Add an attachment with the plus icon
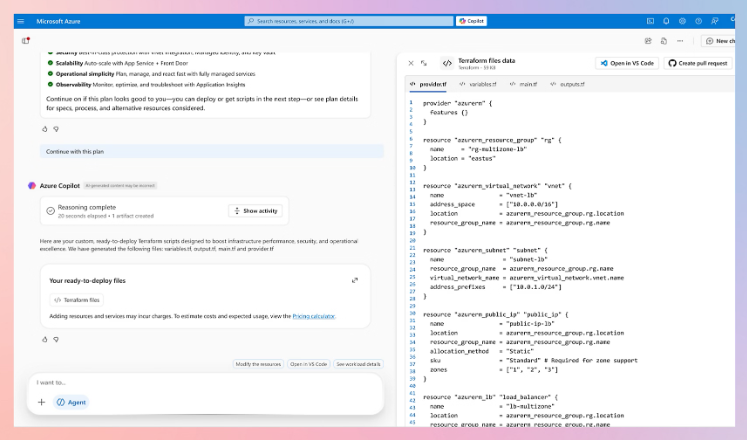Viewport: 747px width, 440px height. 41,402
